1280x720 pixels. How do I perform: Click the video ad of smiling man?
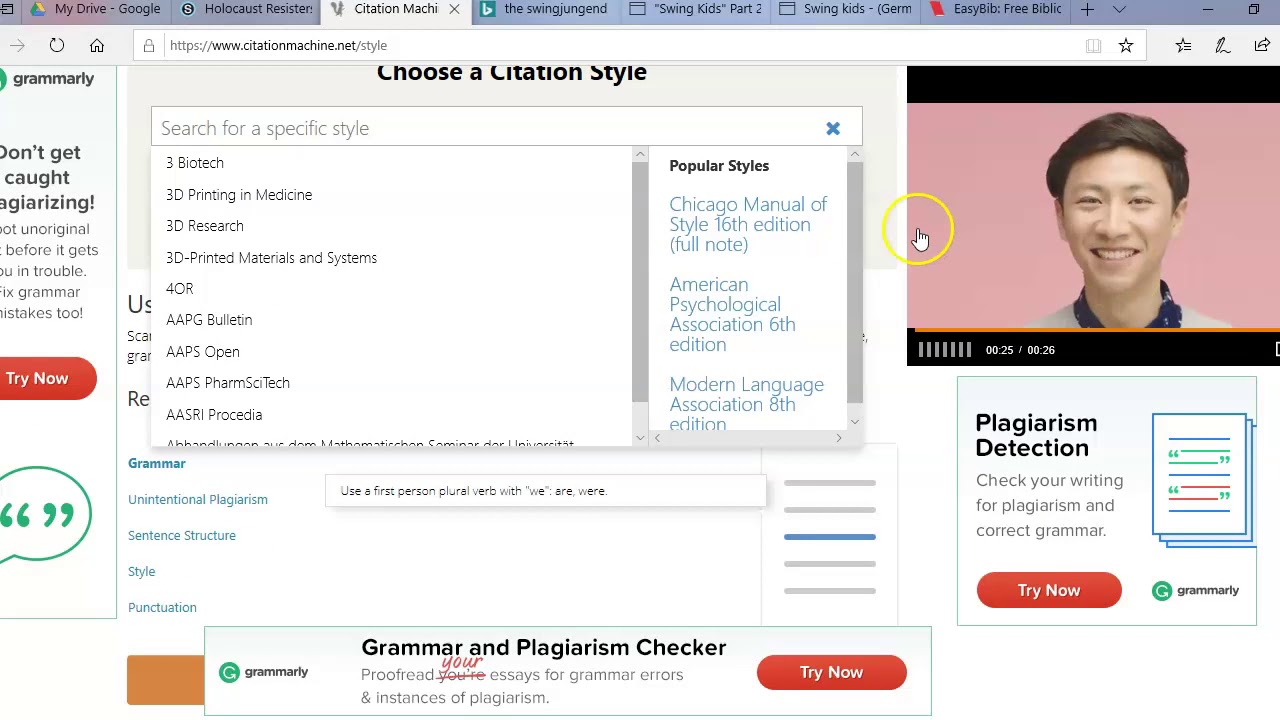point(1093,215)
